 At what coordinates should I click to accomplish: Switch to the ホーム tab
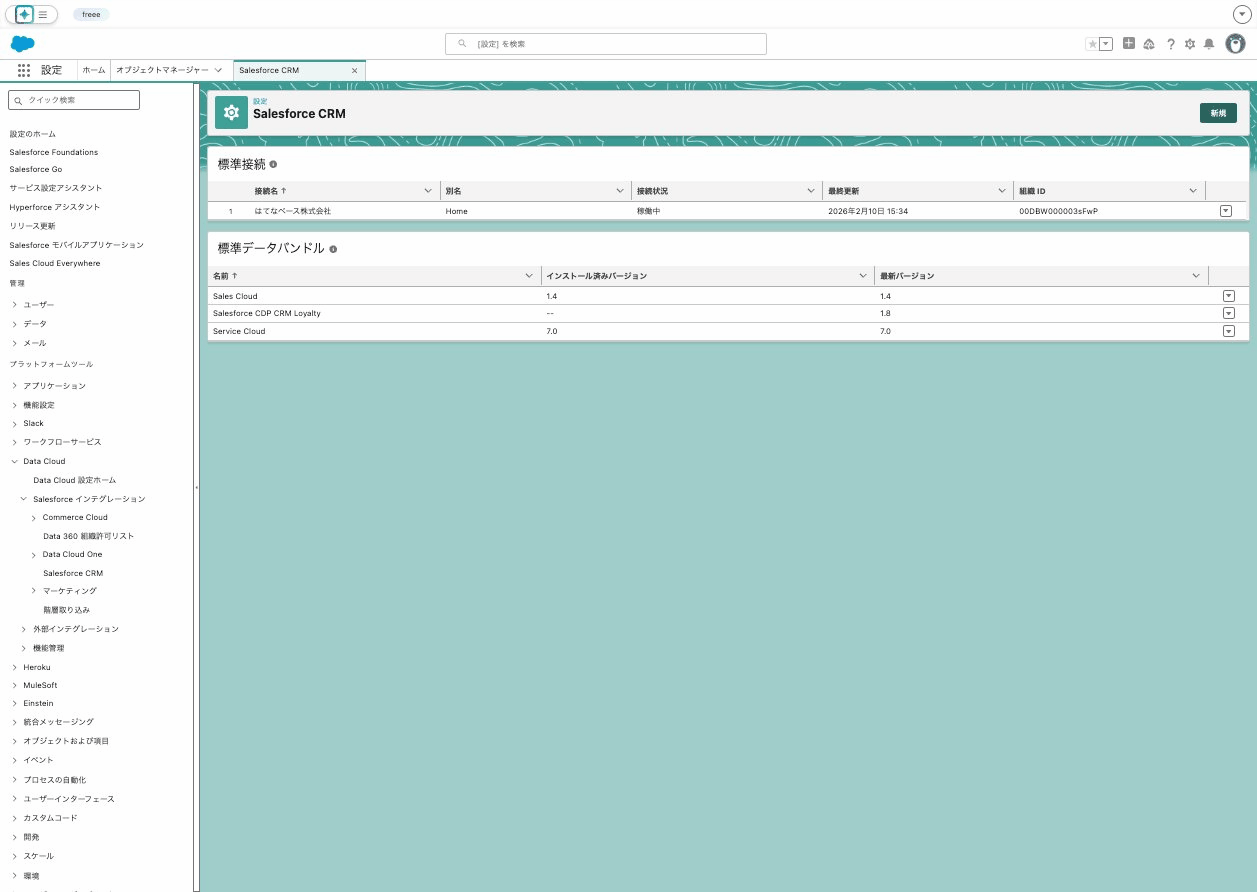(93, 70)
